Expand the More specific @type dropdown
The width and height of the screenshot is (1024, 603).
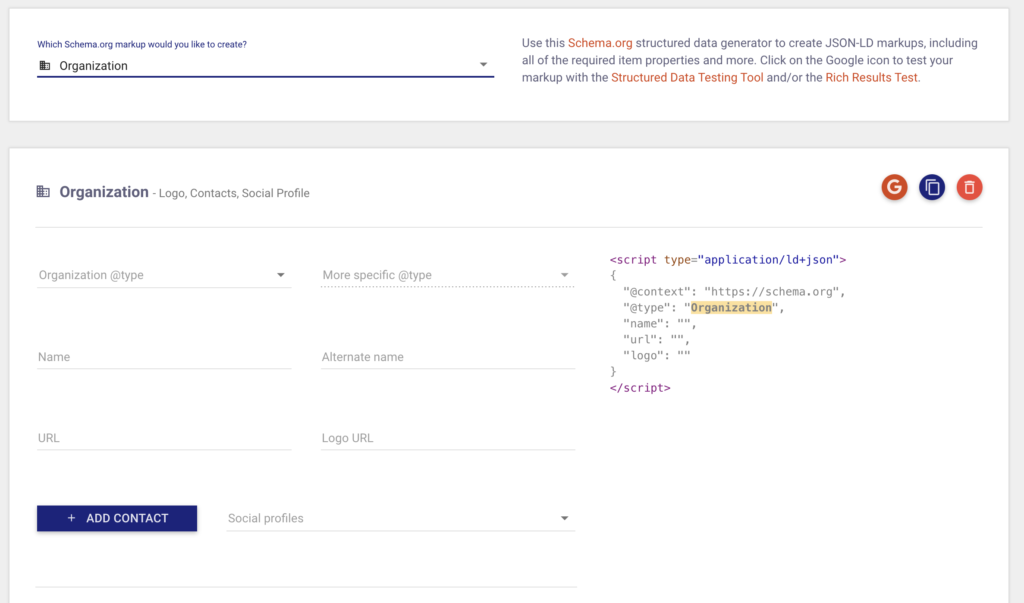[447, 275]
